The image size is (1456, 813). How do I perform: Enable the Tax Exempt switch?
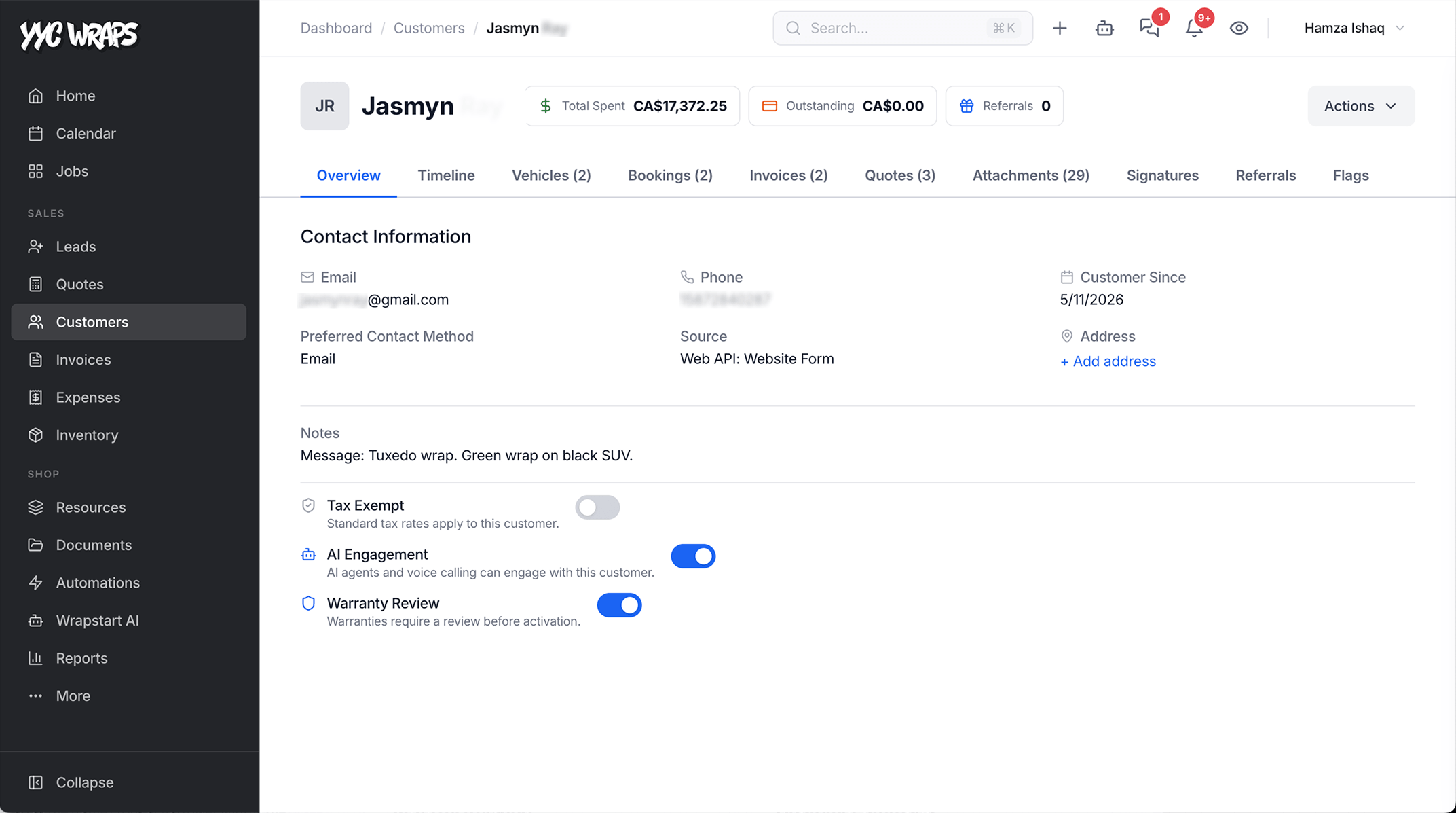(597, 507)
